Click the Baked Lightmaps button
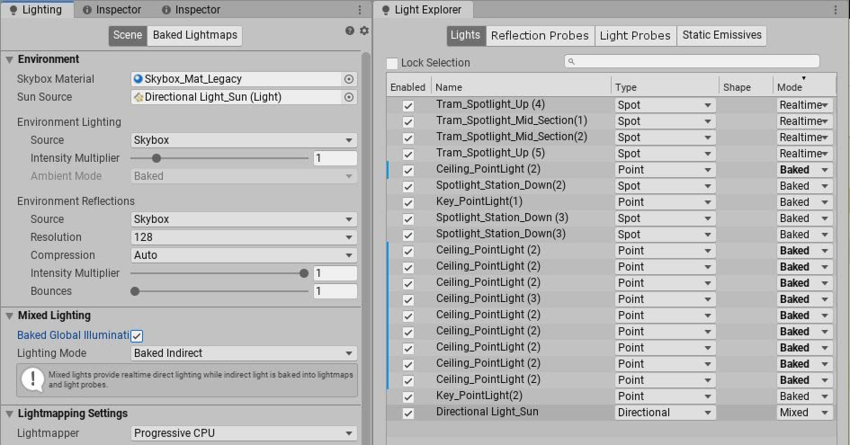 click(195, 36)
